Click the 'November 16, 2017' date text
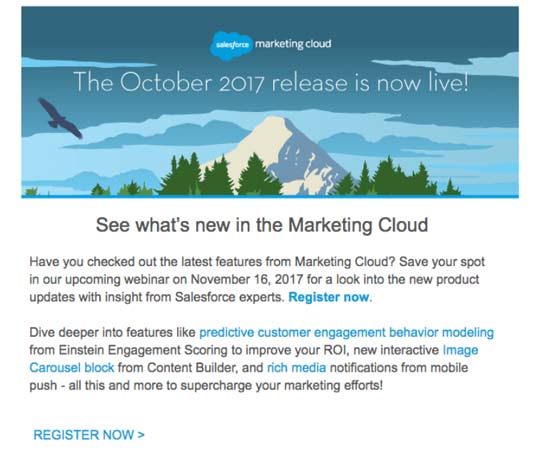This screenshot has width=540, height=471. 247,279
